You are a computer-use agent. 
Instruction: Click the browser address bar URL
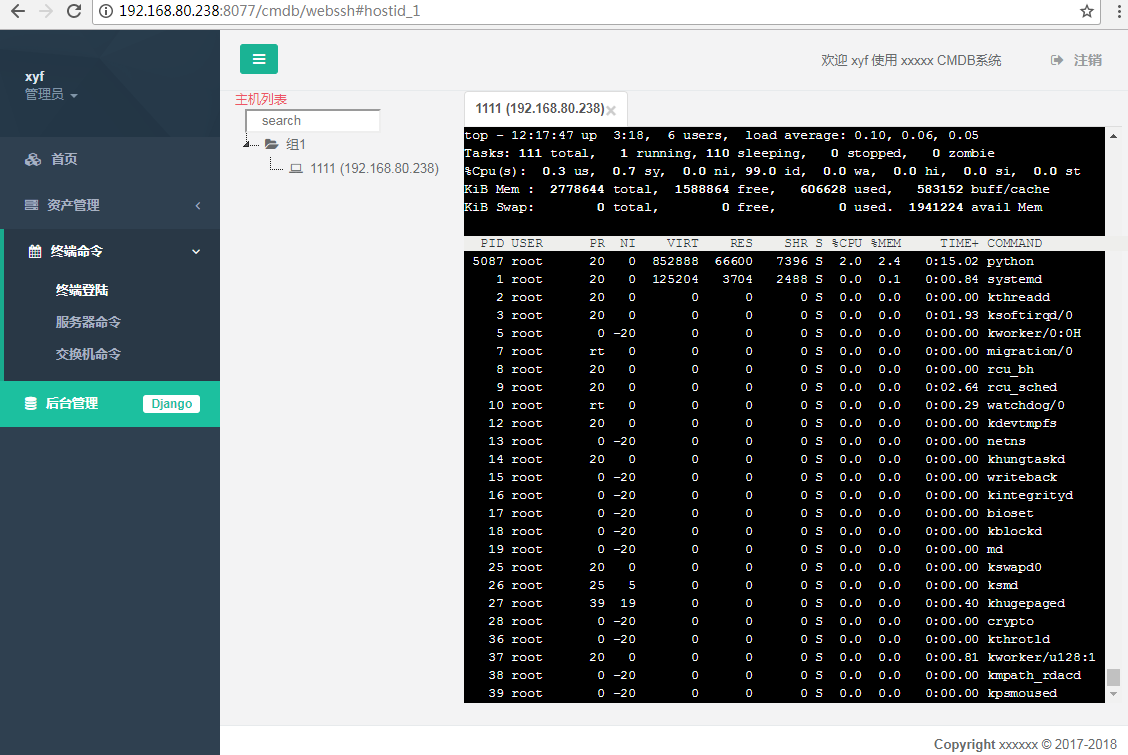pyautogui.click(x=269, y=12)
